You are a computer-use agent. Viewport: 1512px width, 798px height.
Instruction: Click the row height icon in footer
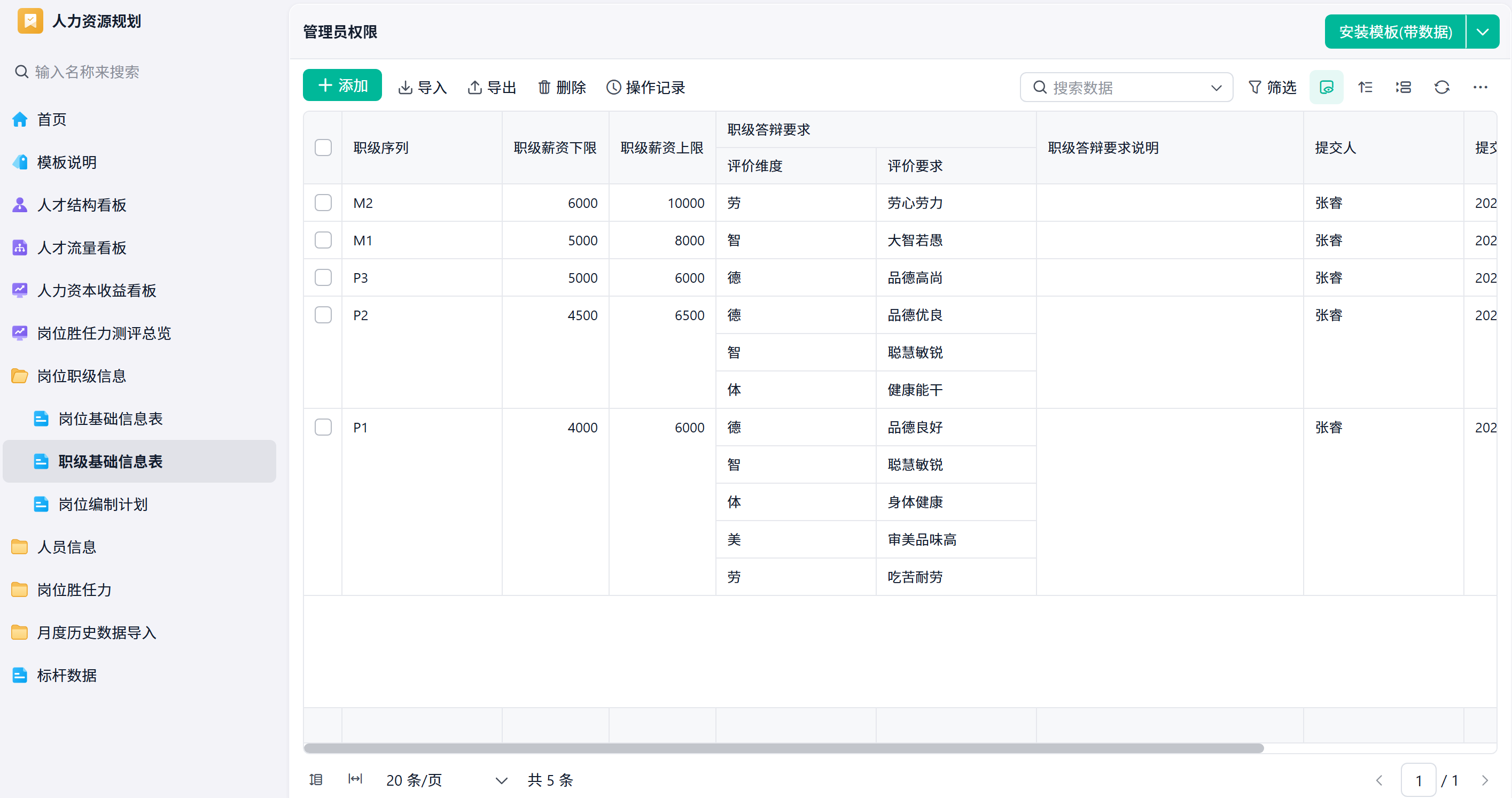click(316, 779)
